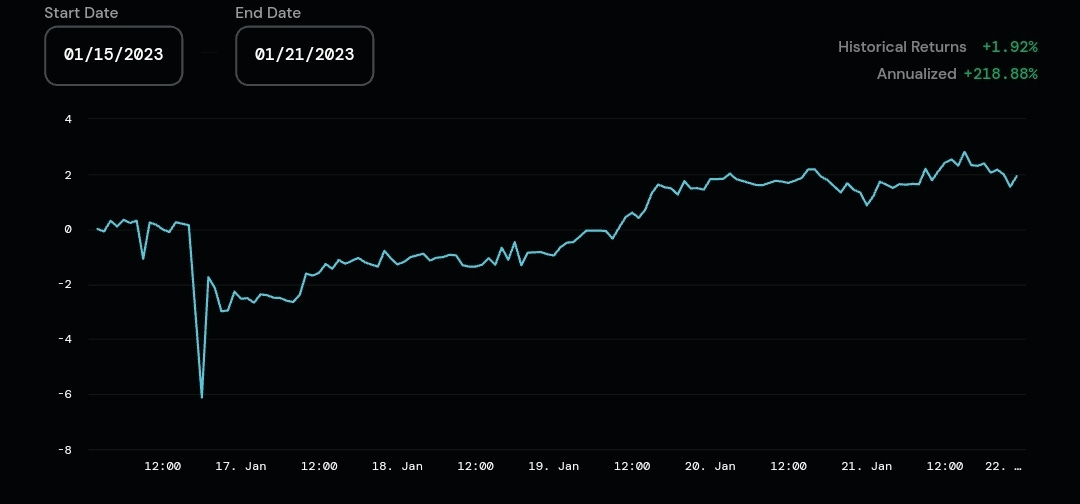The height and width of the screenshot is (504, 1080).
Task: Select the '18. Jan' x-axis label
Action: (x=397, y=466)
